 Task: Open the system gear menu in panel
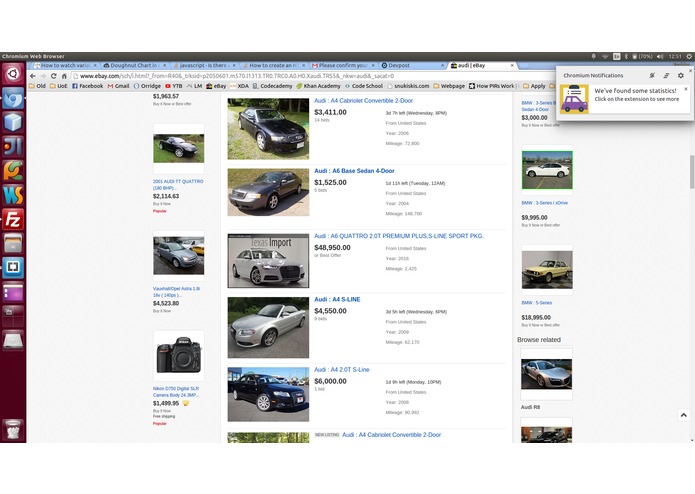[689, 56]
